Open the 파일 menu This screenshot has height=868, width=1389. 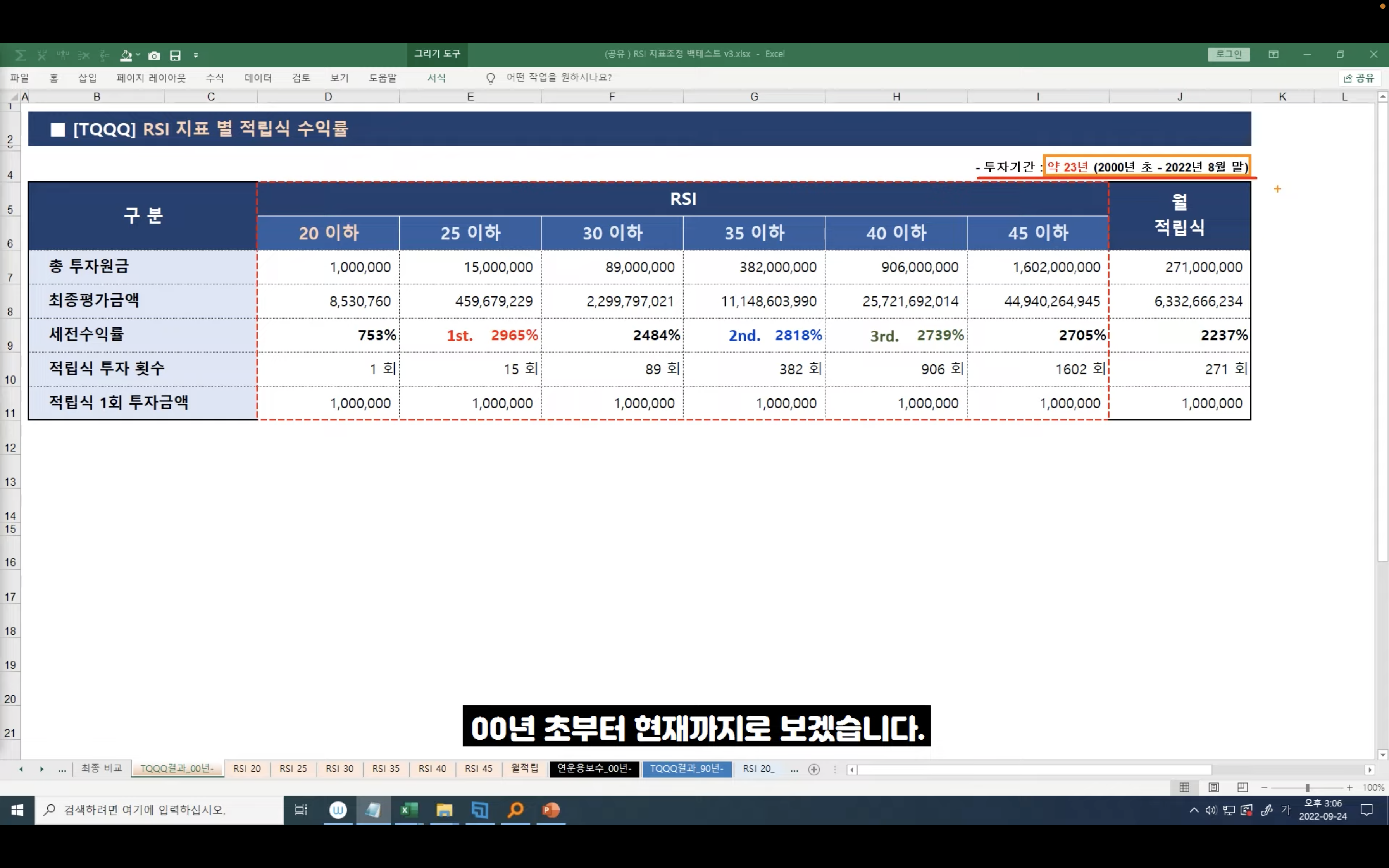[x=19, y=77]
